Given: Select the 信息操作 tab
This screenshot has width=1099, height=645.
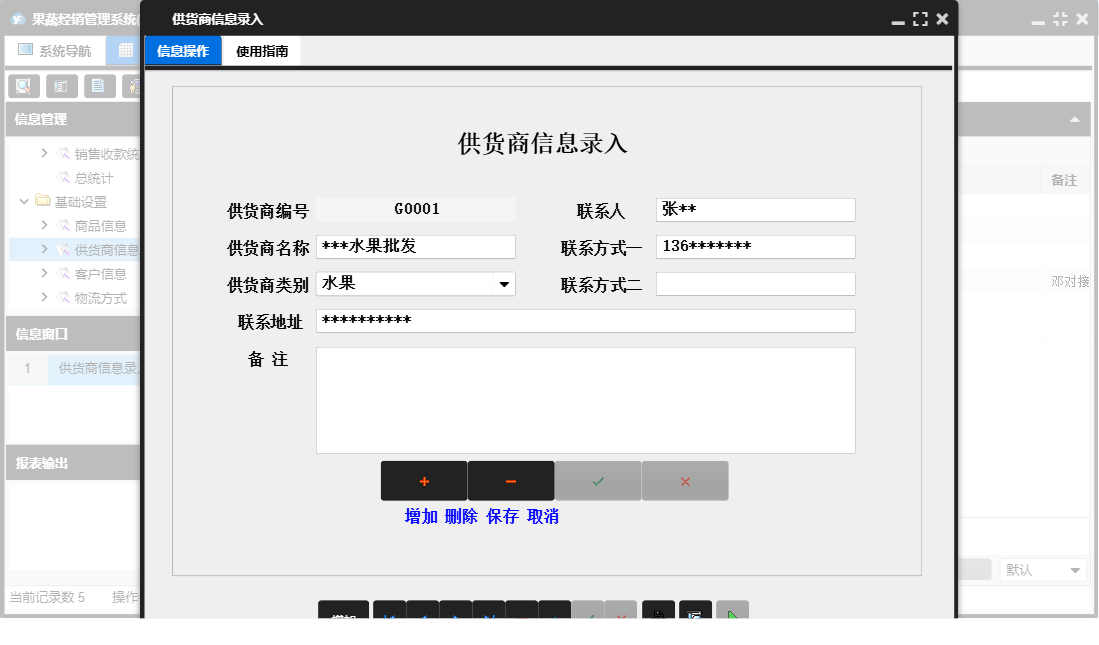Looking at the screenshot, I should coord(183,50).
